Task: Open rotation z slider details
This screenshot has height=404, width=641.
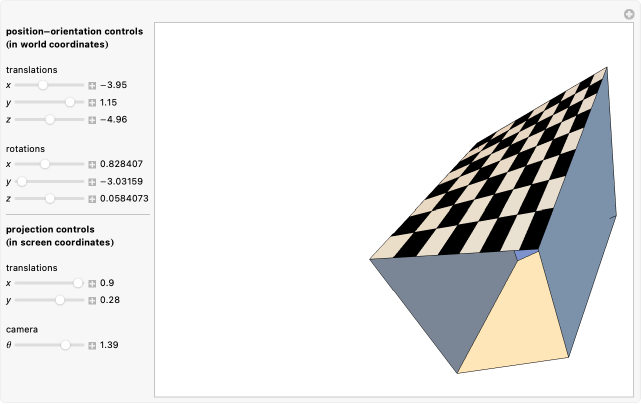Action: tap(92, 199)
